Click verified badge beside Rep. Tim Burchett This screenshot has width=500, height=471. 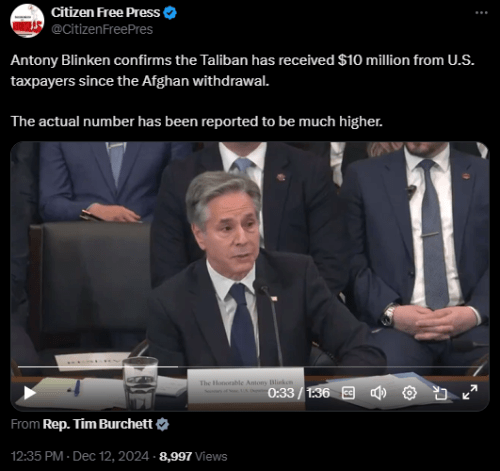[162, 424]
